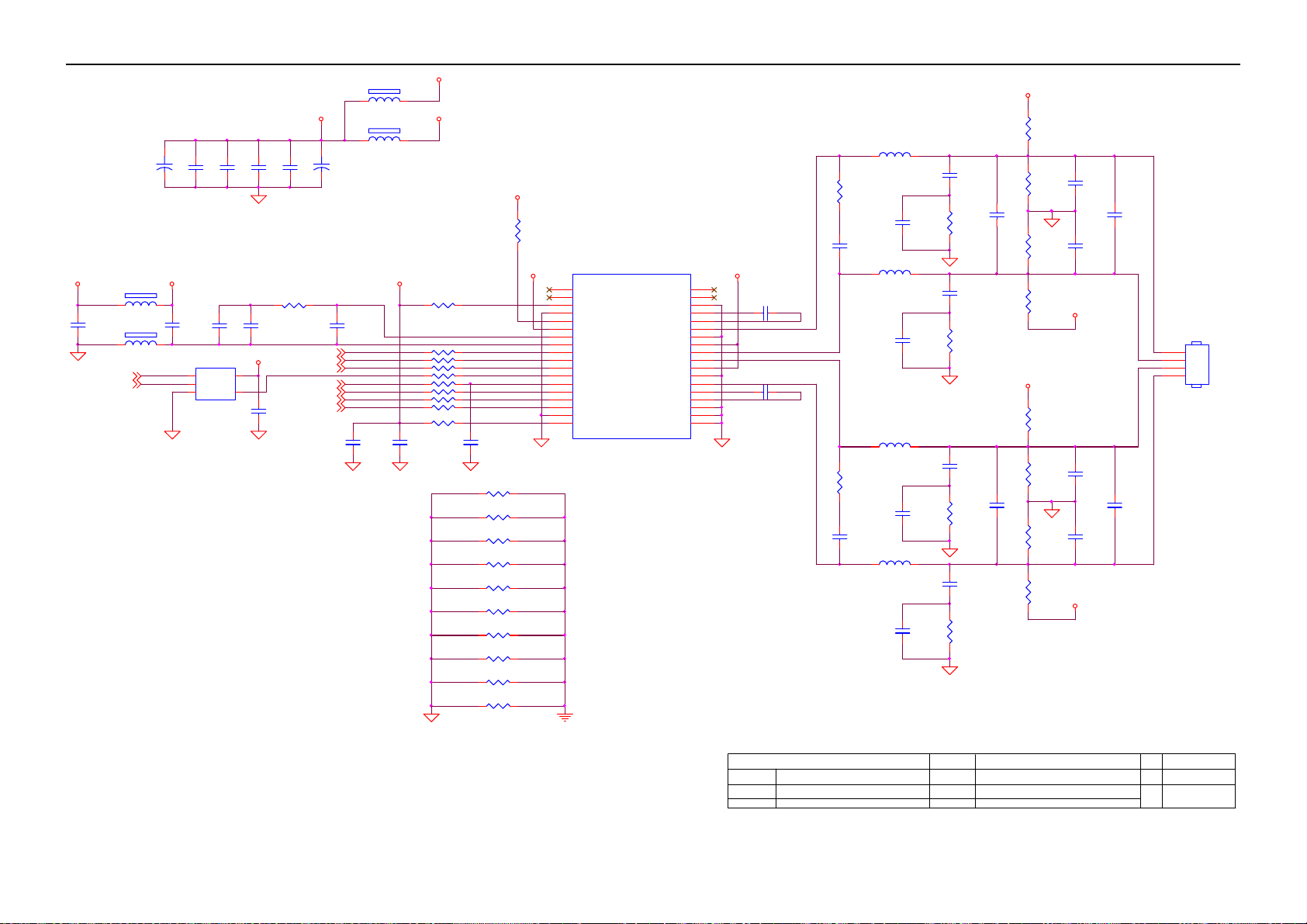Image resolution: width=1307 pixels, height=924 pixels.
Task: Select the leftmost polarized capacitor in the six-capacitor row
Action: 164,167
